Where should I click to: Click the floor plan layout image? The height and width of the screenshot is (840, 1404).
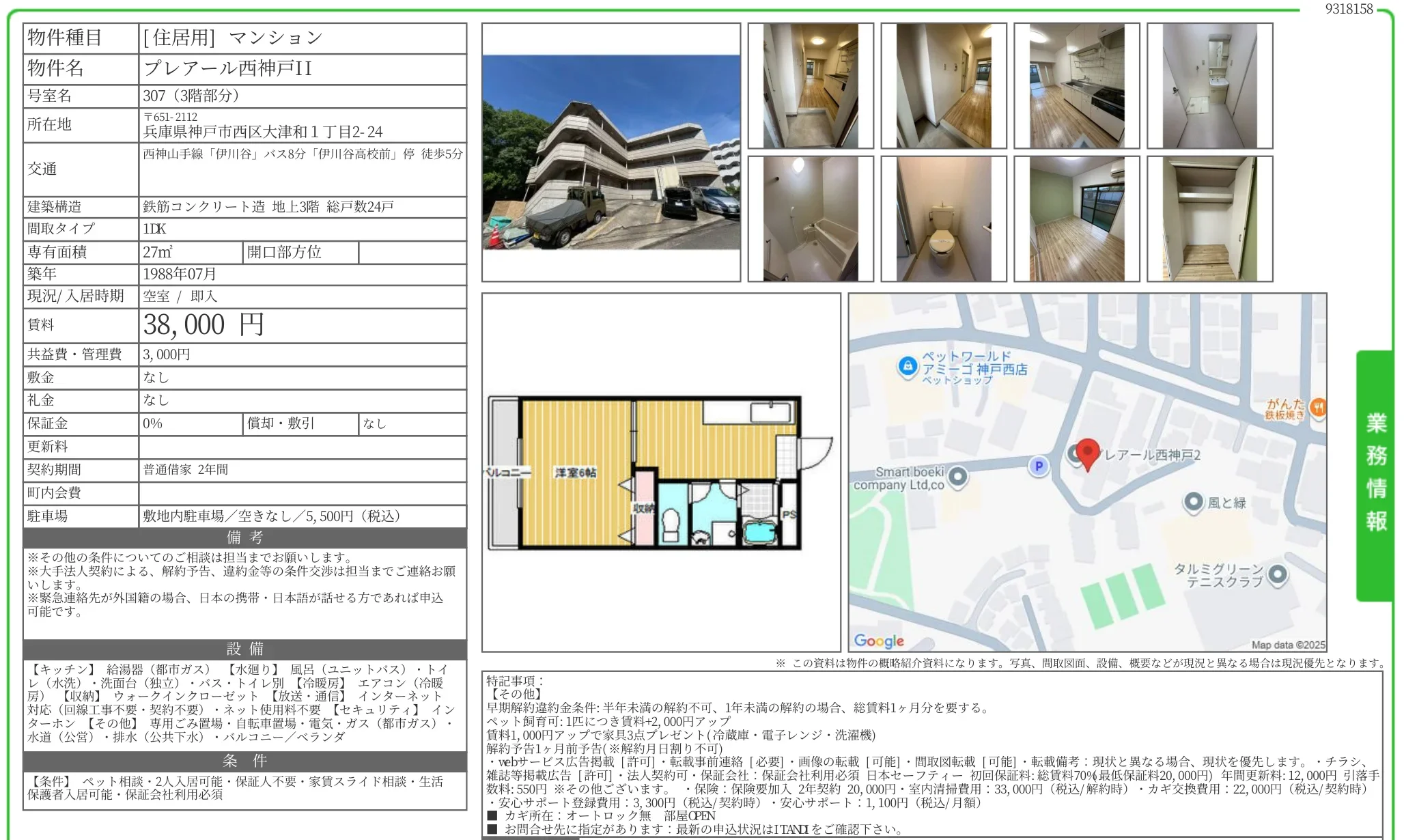[x=660, y=473]
